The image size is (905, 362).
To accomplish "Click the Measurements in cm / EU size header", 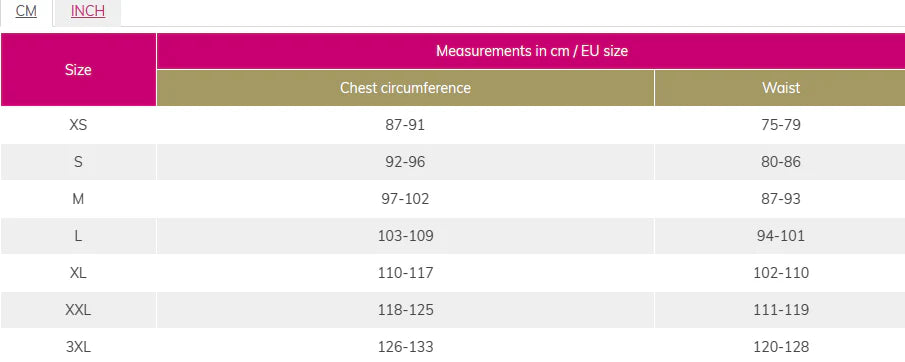I will 532,51.
